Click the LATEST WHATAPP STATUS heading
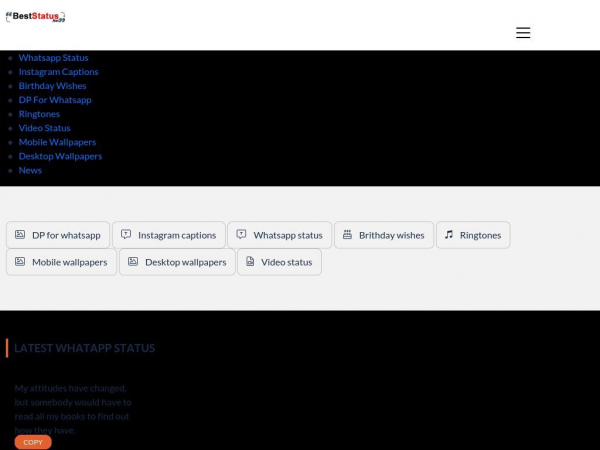Viewport: 600px width, 450px height. tap(85, 348)
